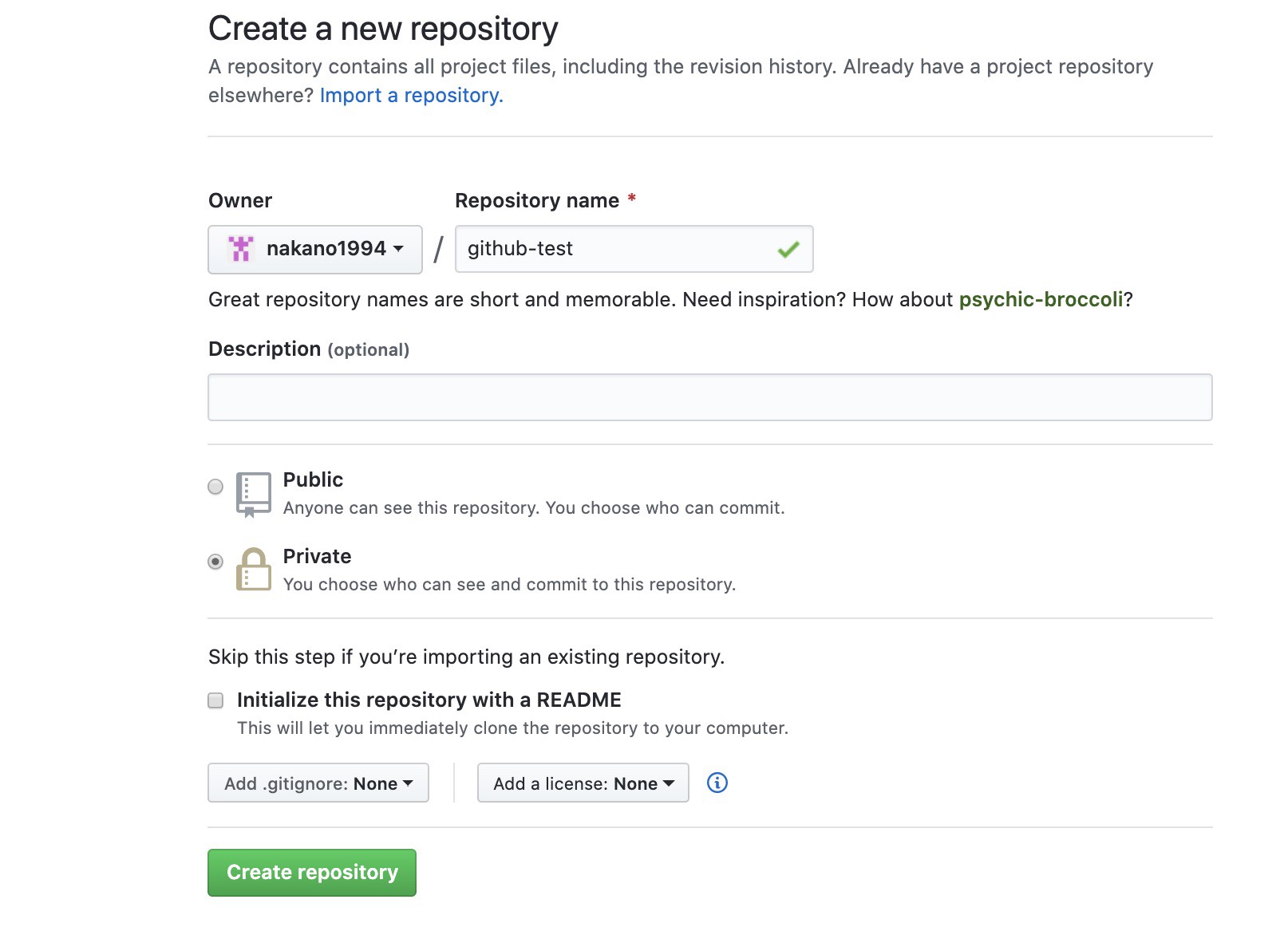Open the Import a repository link
Viewport: 1288px width, 927px height.
411,95
